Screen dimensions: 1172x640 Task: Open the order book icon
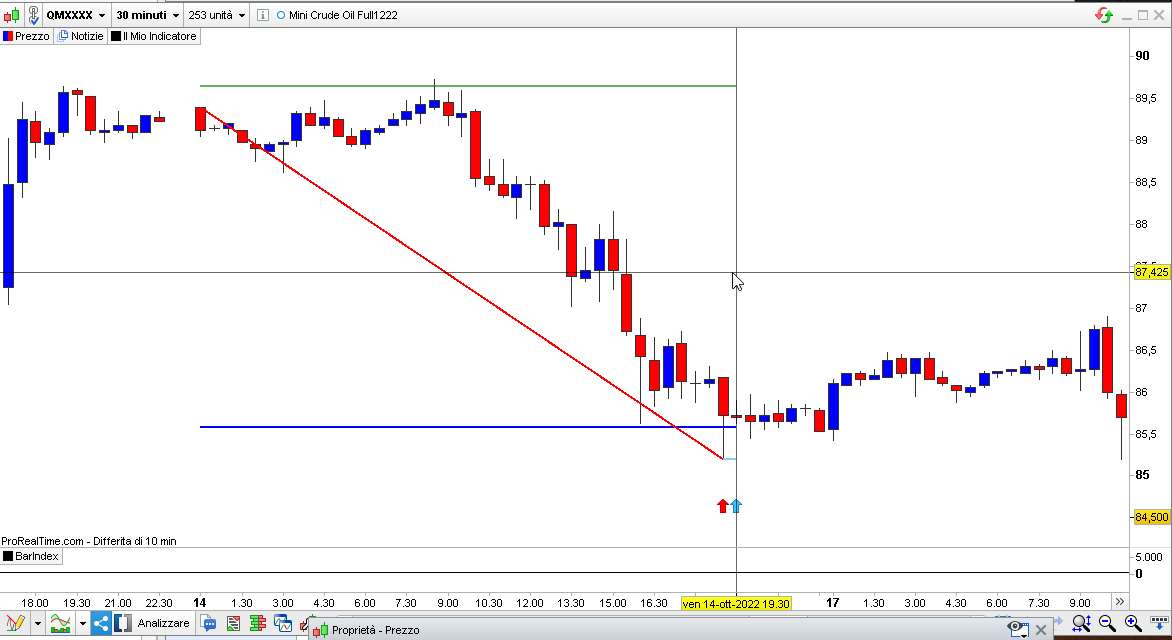pos(258,623)
